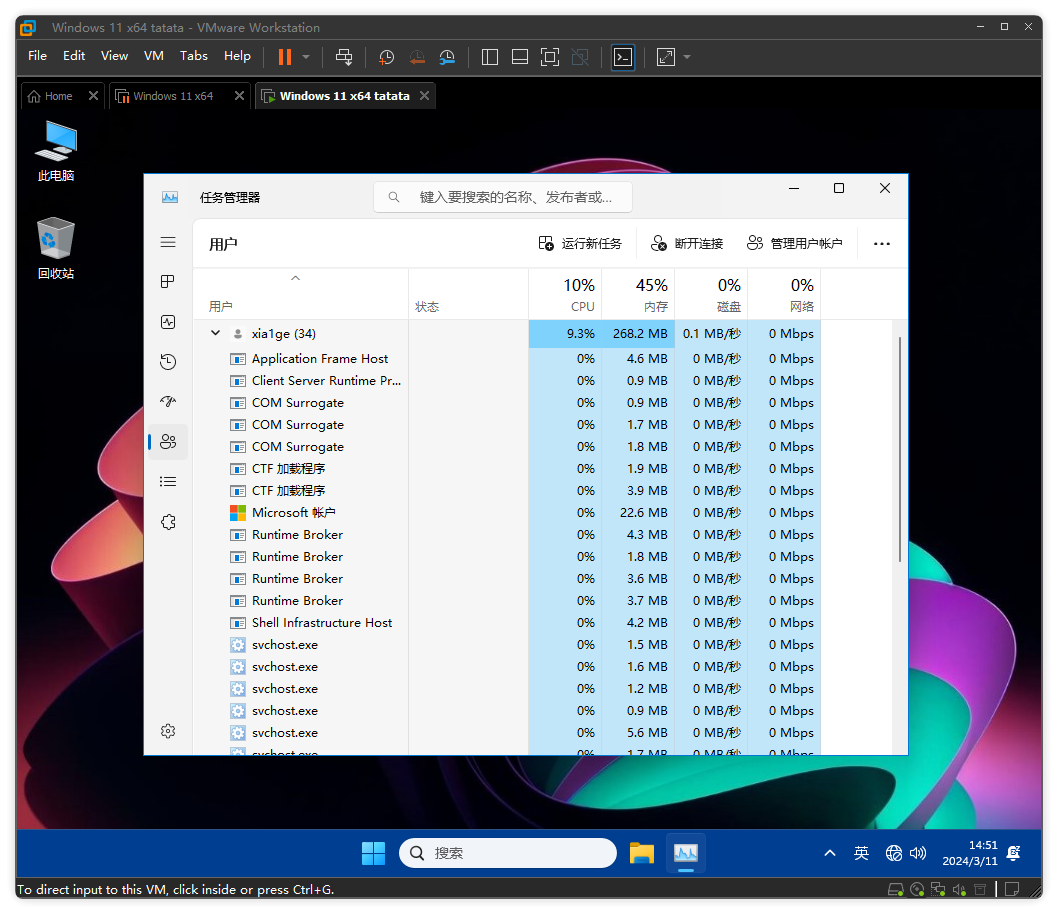The width and height of the screenshot is (1058, 914).
Task: Click the 断开连接 button
Action: (x=687, y=243)
